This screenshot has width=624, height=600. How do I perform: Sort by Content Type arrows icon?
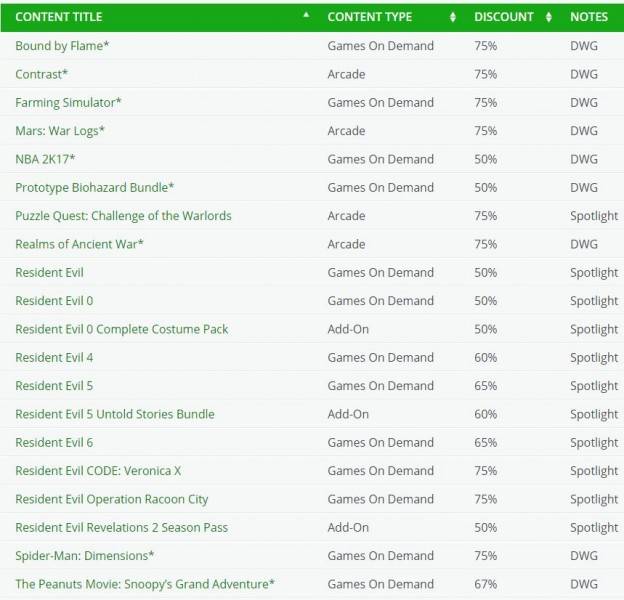click(452, 17)
